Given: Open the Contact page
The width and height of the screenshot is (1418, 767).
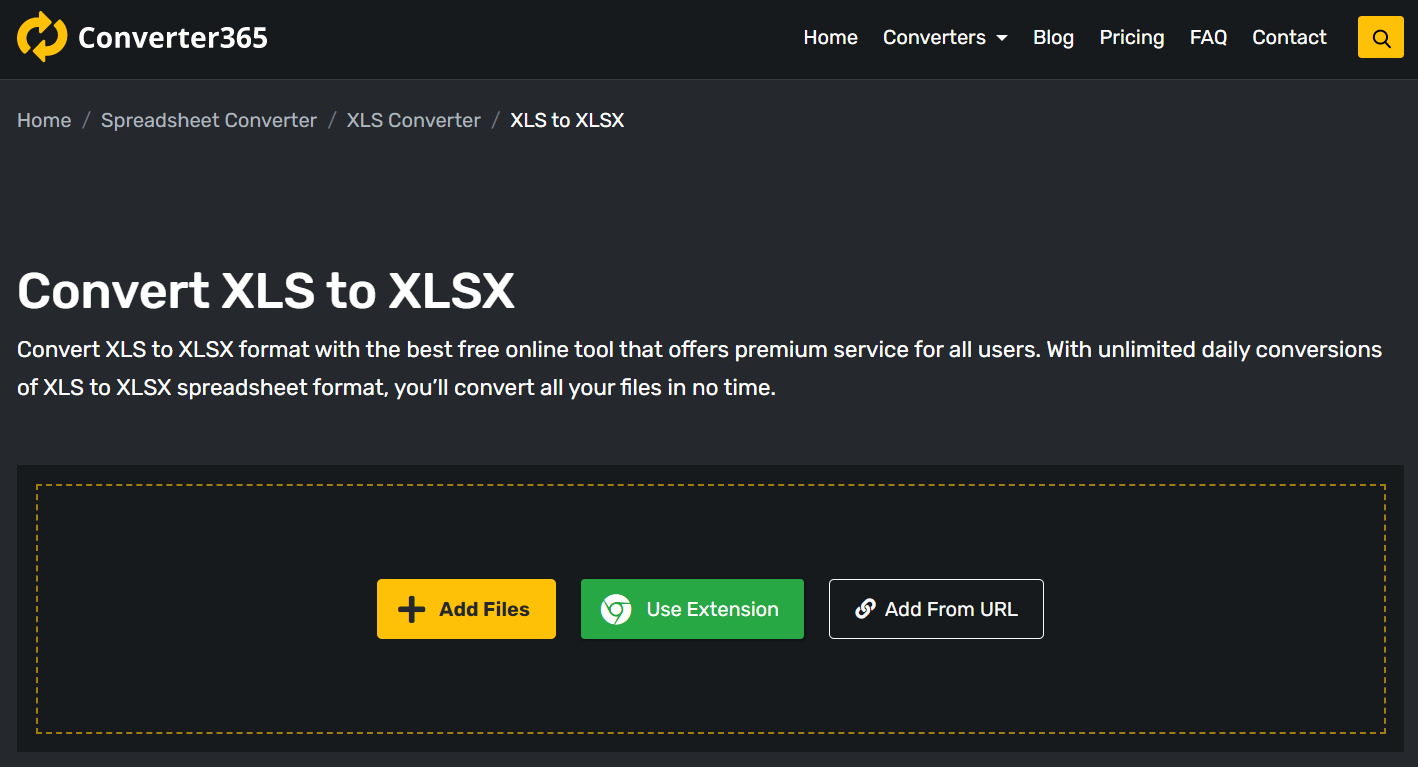Looking at the screenshot, I should coord(1289,38).
